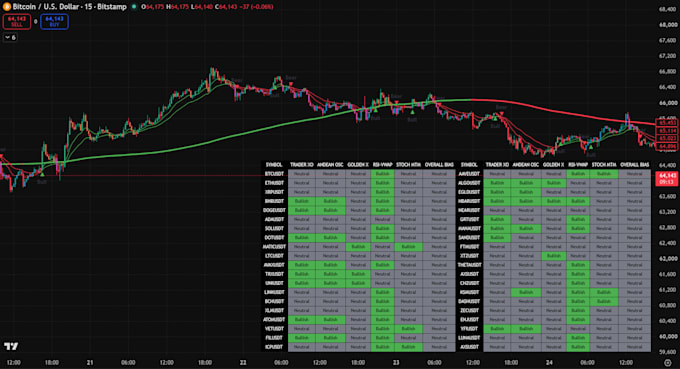The image size is (680, 369).
Task: Click SANDUSDT TRADER XD Bullish cell
Action: tap(497, 238)
